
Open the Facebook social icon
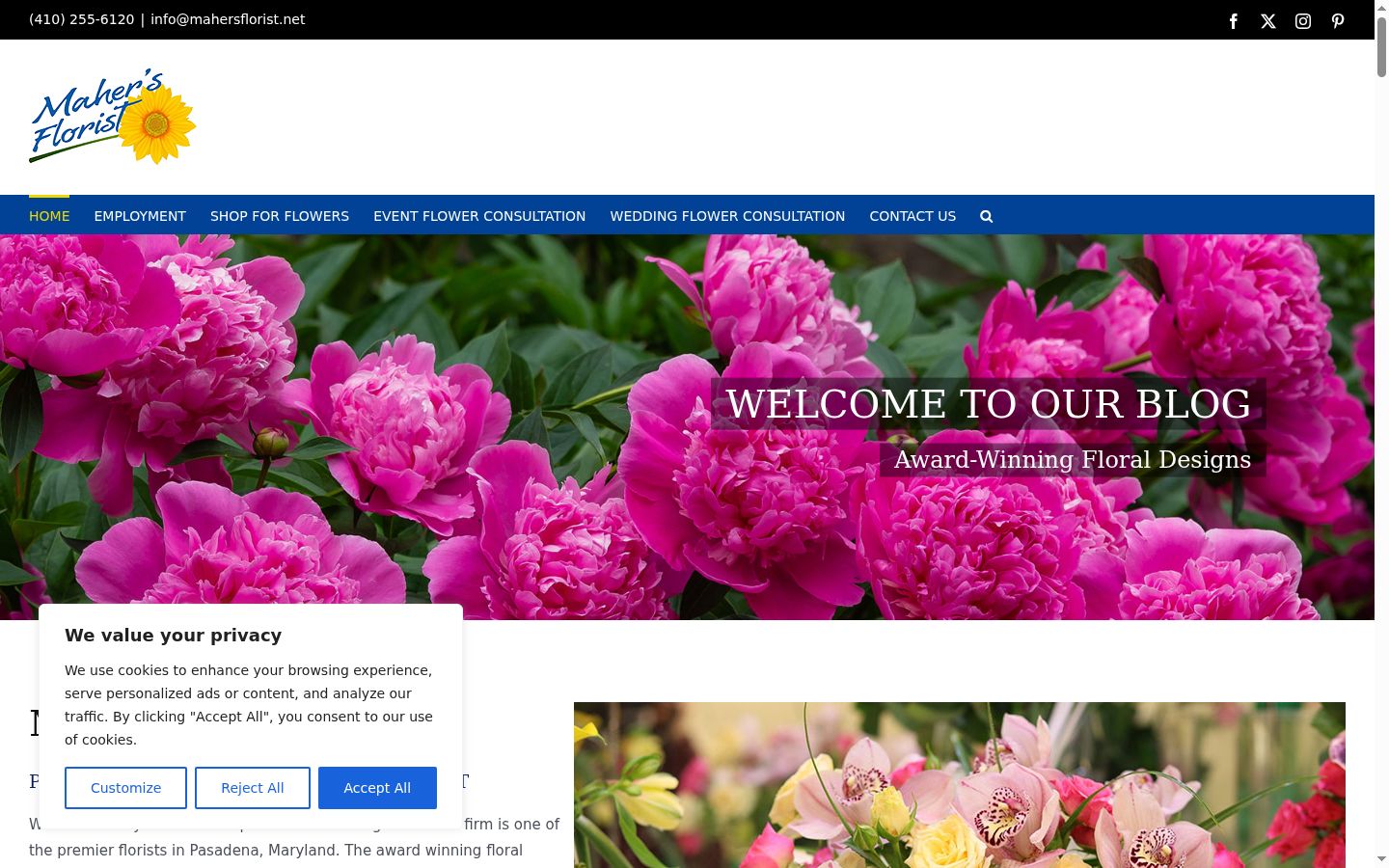click(x=1233, y=21)
